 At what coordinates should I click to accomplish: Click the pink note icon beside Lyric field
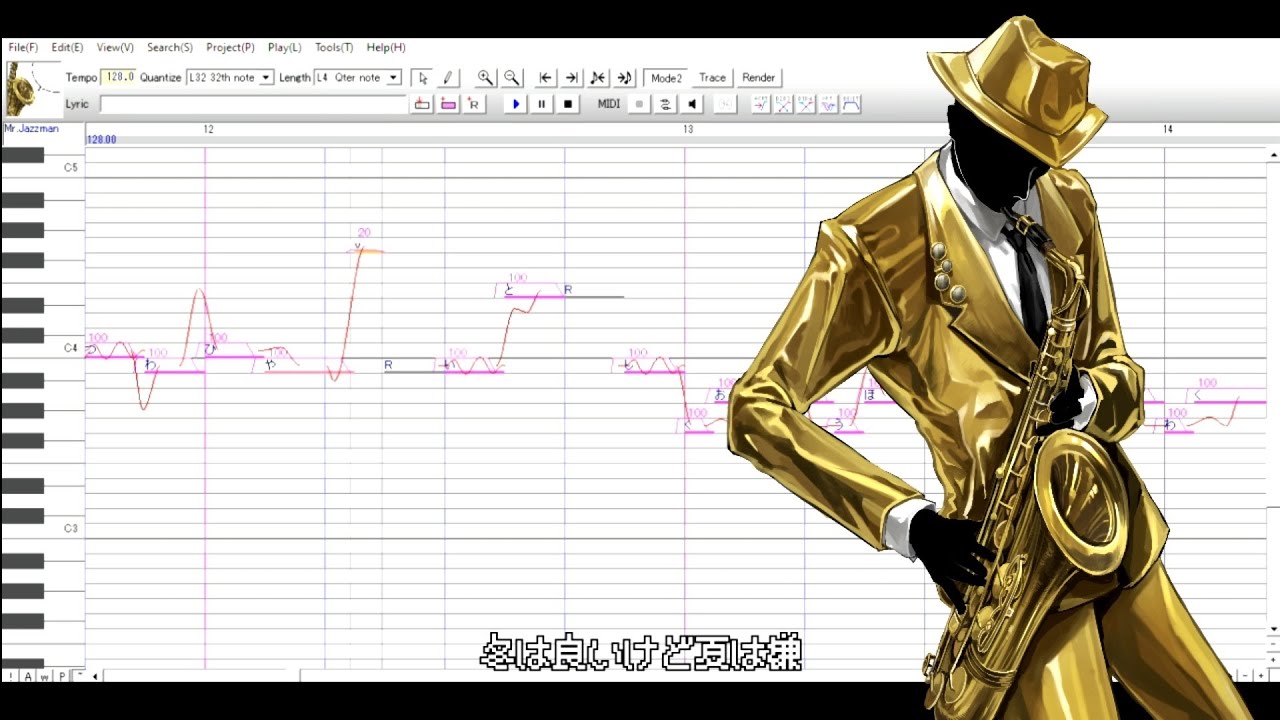448,104
